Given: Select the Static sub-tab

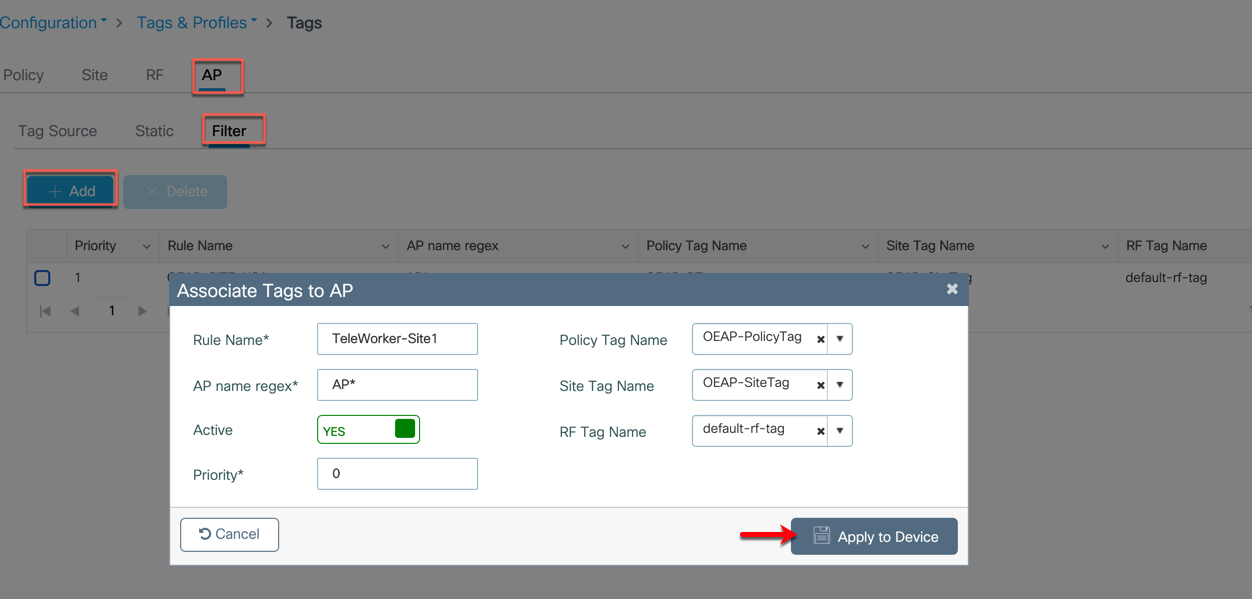Looking at the screenshot, I should [x=153, y=130].
